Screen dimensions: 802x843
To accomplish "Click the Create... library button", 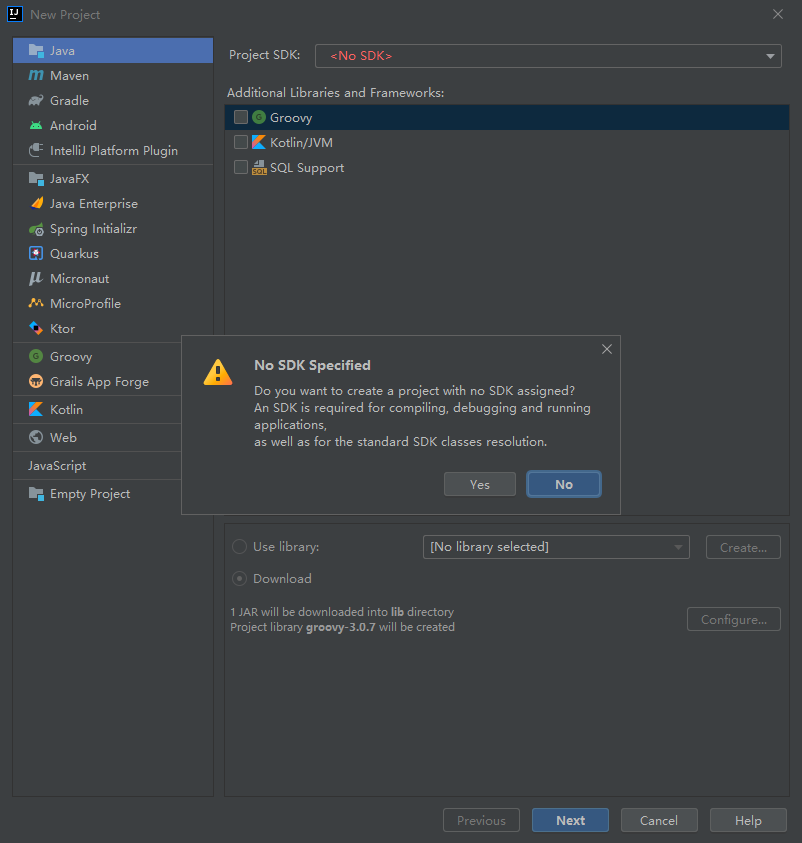I will point(743,547).
